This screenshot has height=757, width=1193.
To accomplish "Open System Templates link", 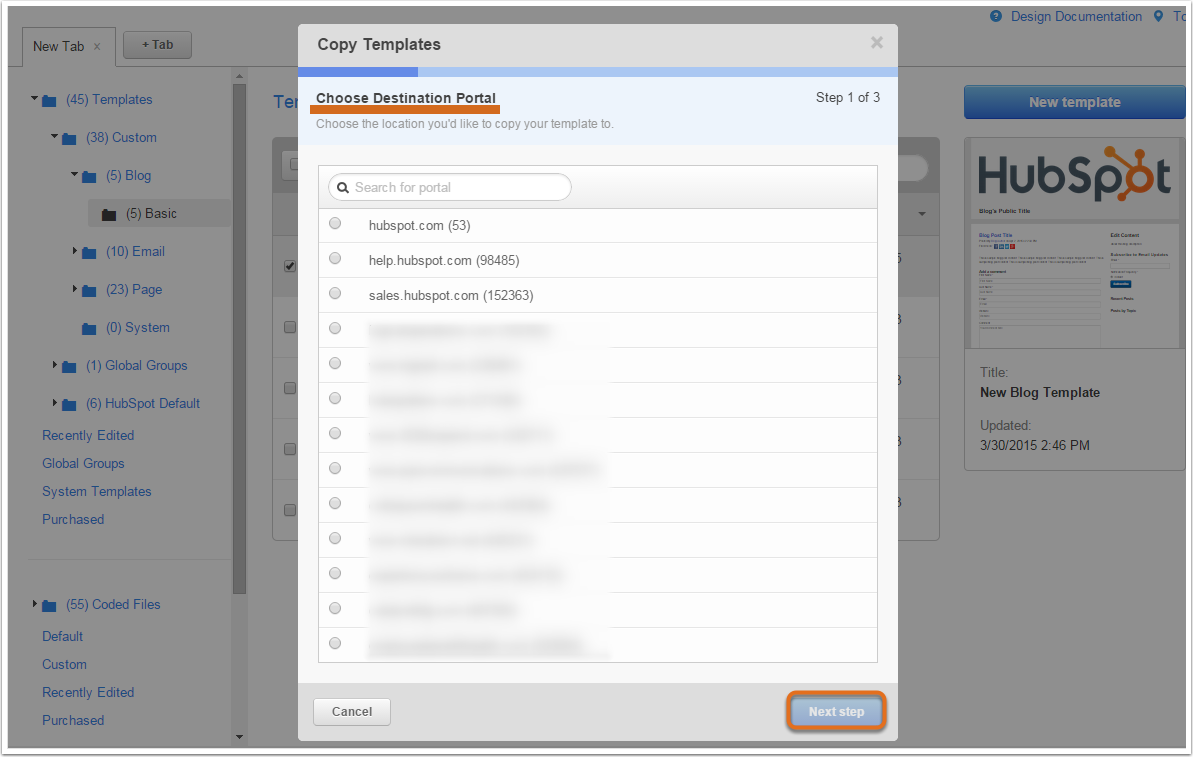I will tap(97, 491).
